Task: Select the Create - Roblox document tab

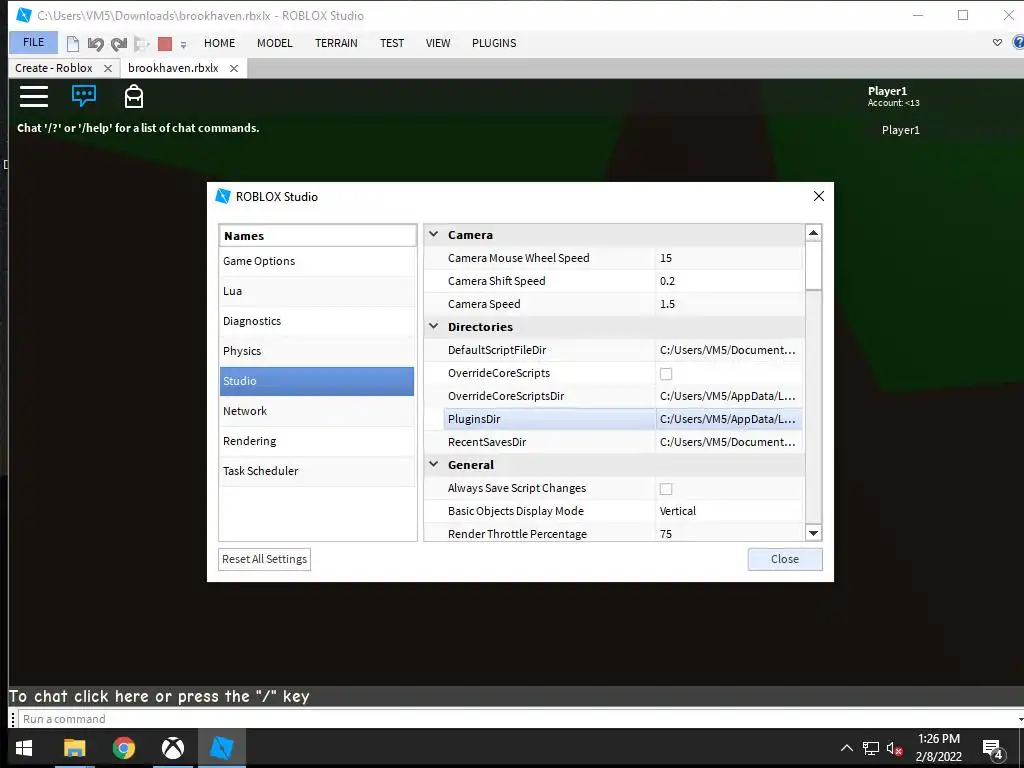Action: point(54,68)
